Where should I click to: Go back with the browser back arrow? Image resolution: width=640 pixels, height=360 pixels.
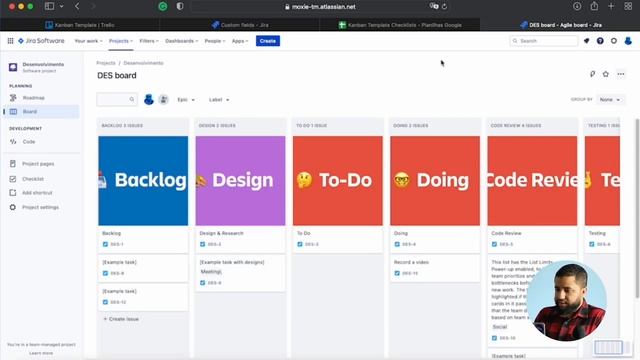[77, 6]
